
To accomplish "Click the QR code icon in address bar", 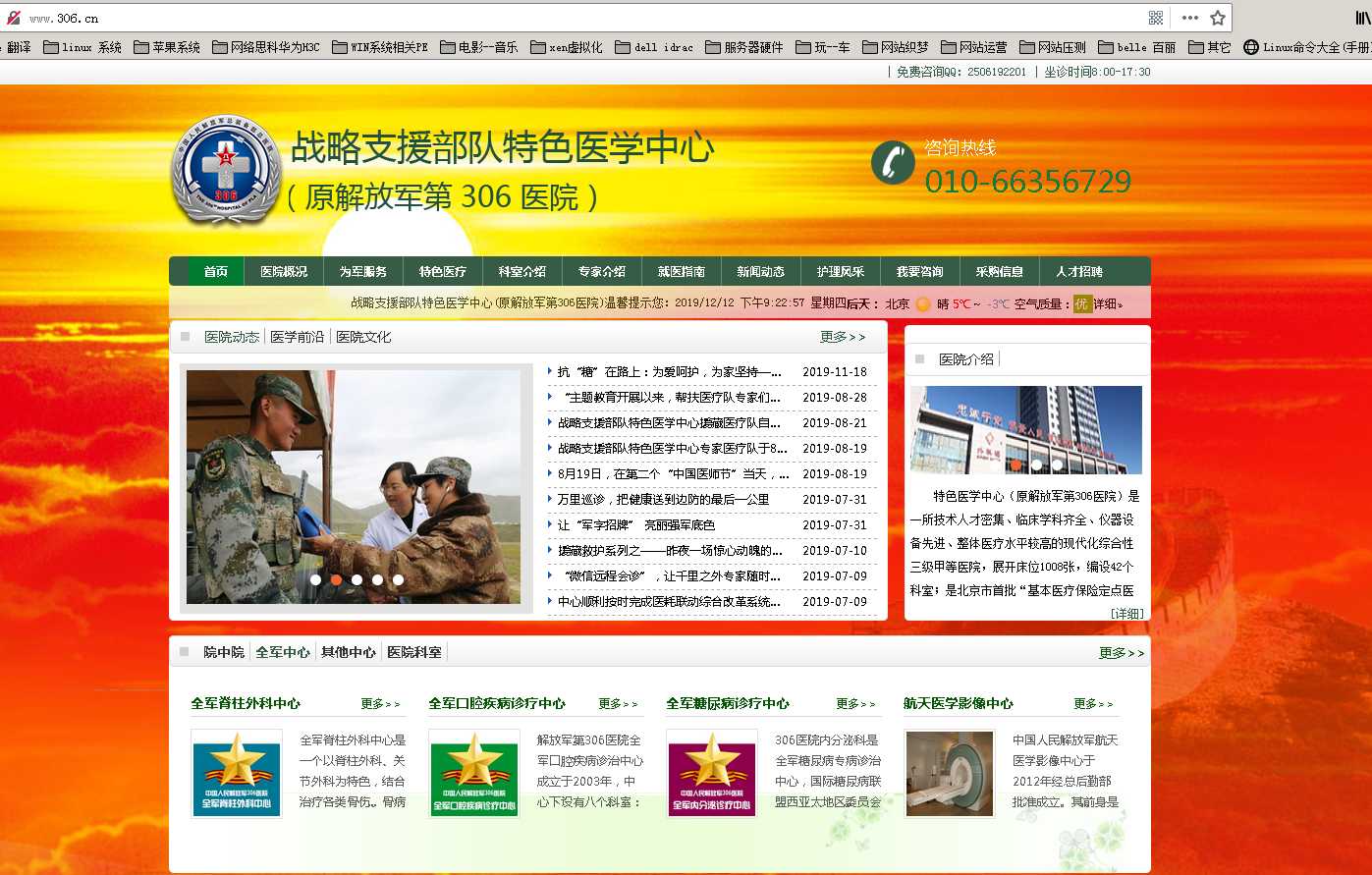I will coord(1156,17).
